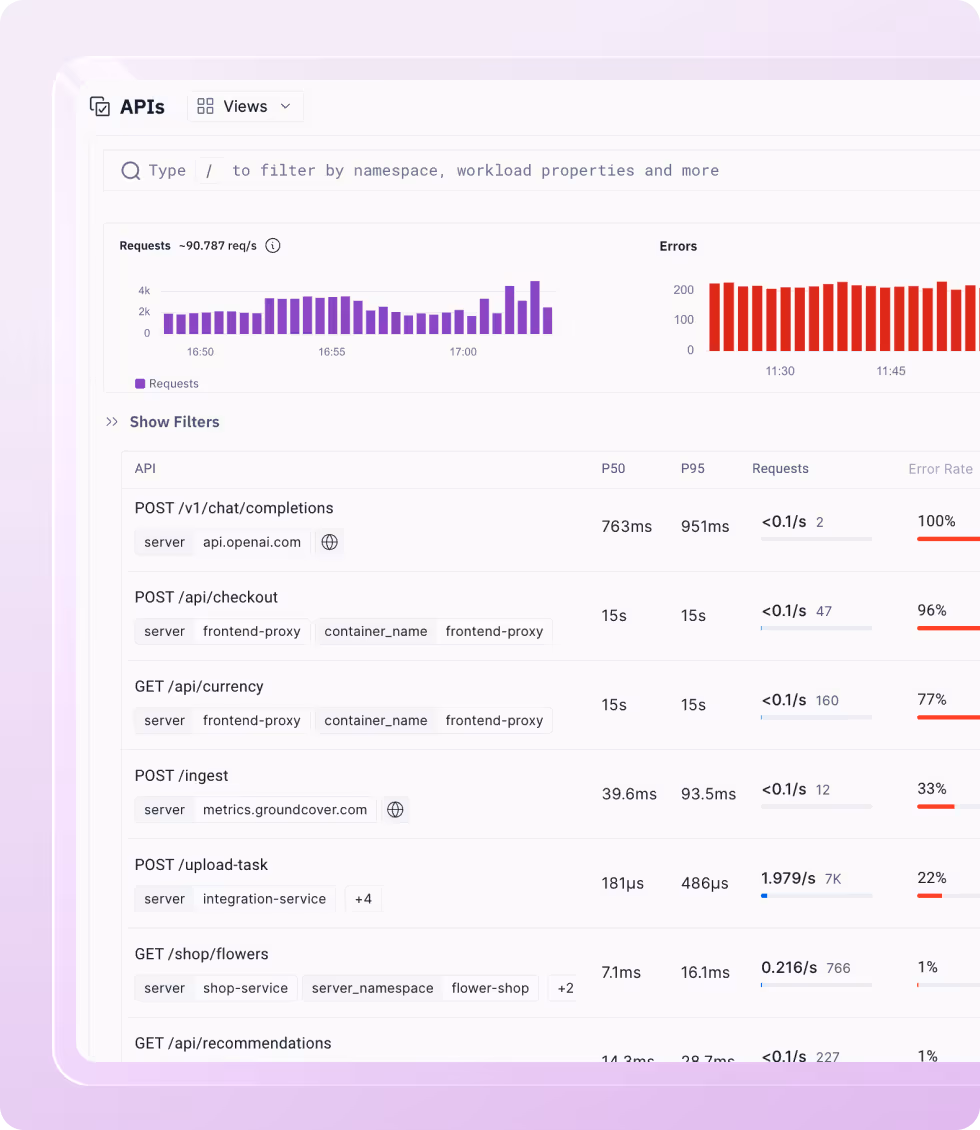This screenshot has height=1130, width=980.
Task: Click the Views grid icon
Action: click(x=206, y=107)
